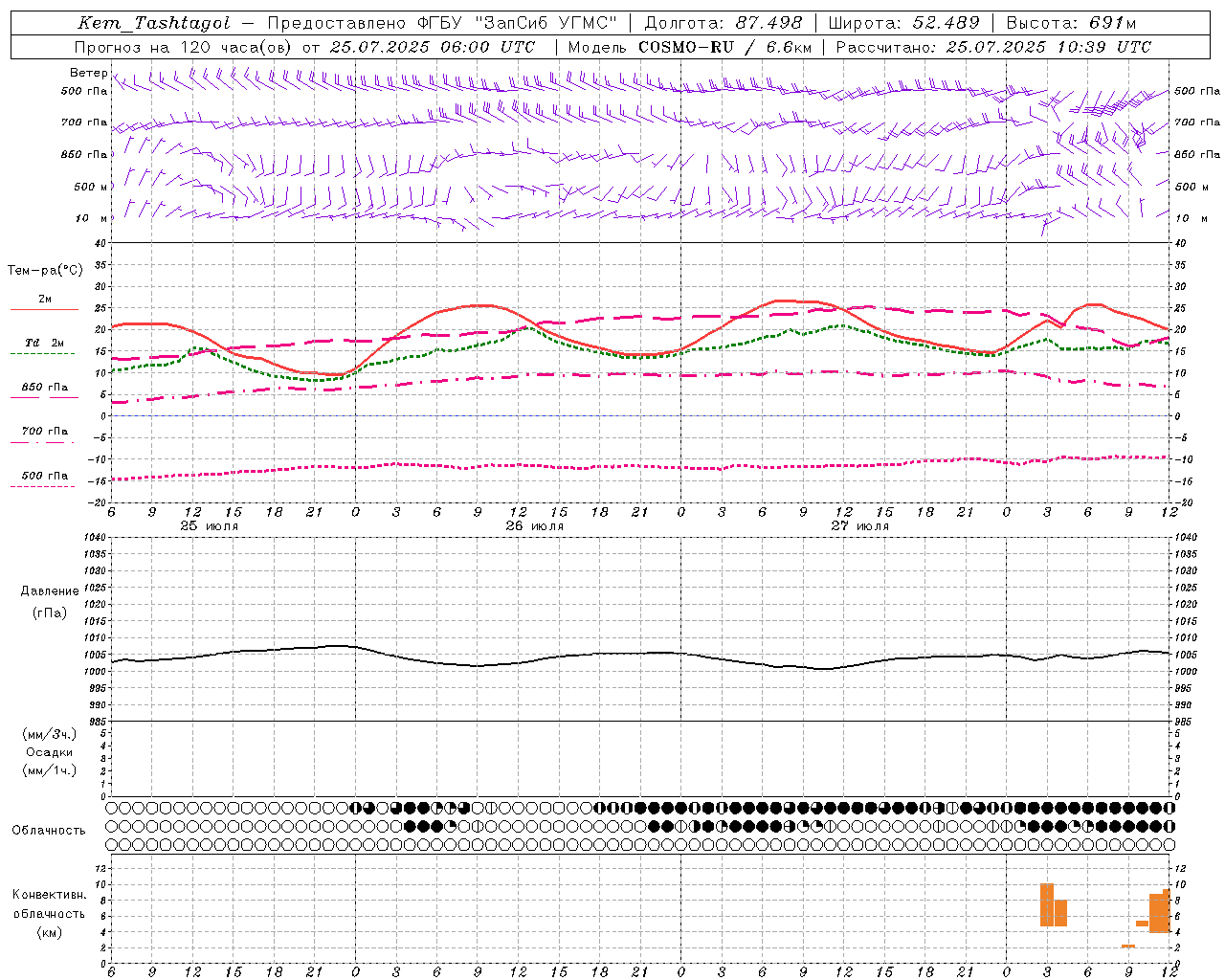Click the dotted 500 гПа temperature legend line

pos(42,486)
